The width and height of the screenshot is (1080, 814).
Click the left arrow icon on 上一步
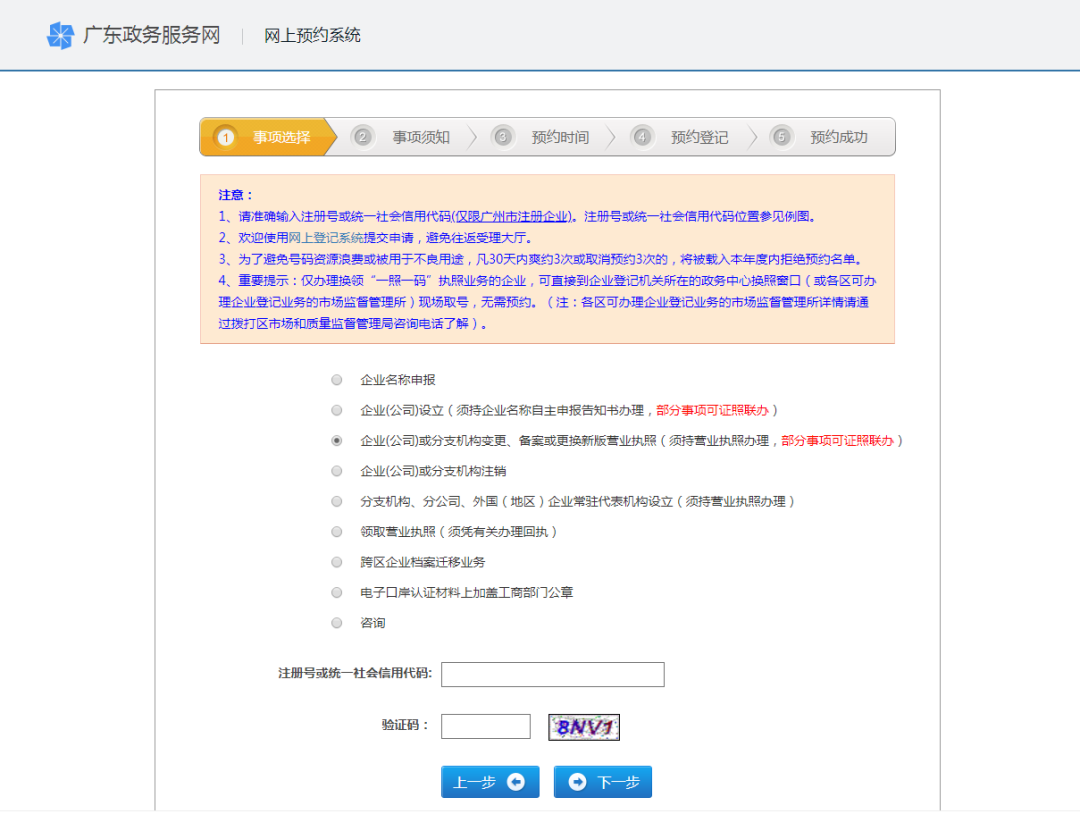(516, 782)
